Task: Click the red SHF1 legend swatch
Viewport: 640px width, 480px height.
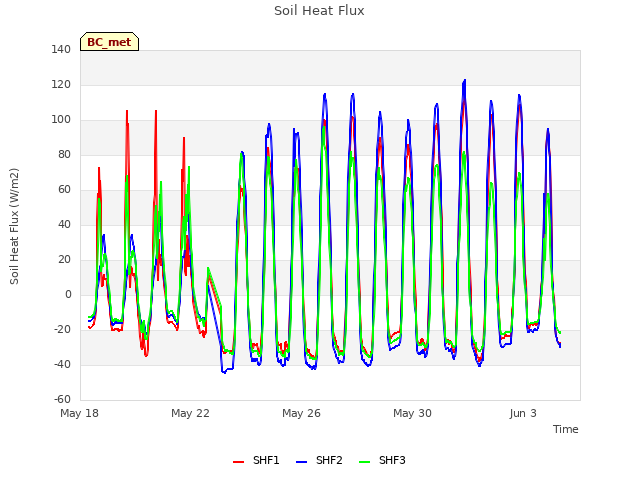Action: pyautogui.click(x=238, y=462)
